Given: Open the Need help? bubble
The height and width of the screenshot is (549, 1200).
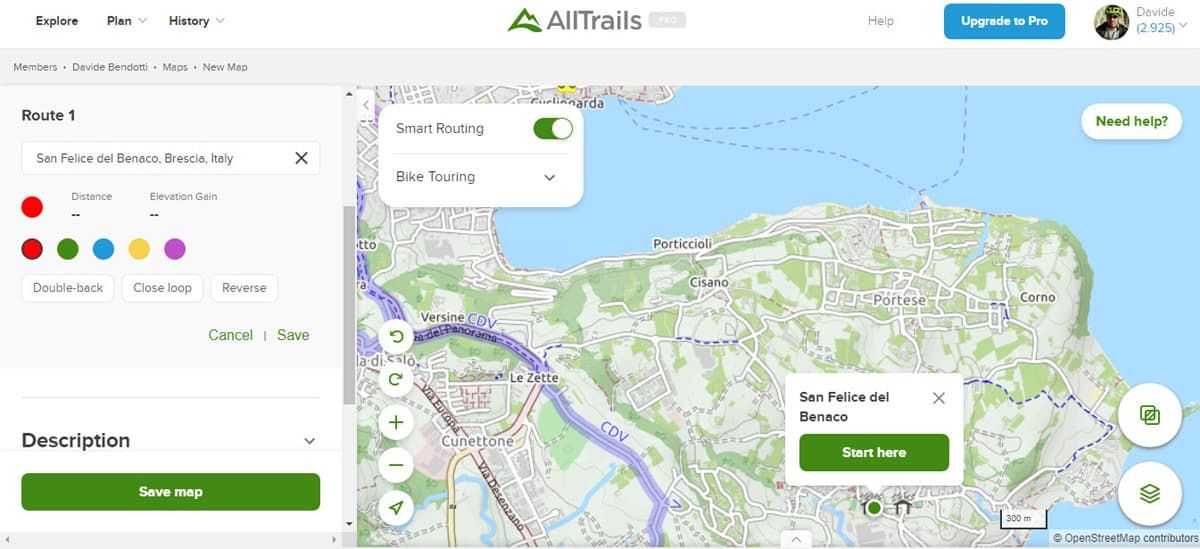Looking at the screenshot, I should pos(1131,122).
